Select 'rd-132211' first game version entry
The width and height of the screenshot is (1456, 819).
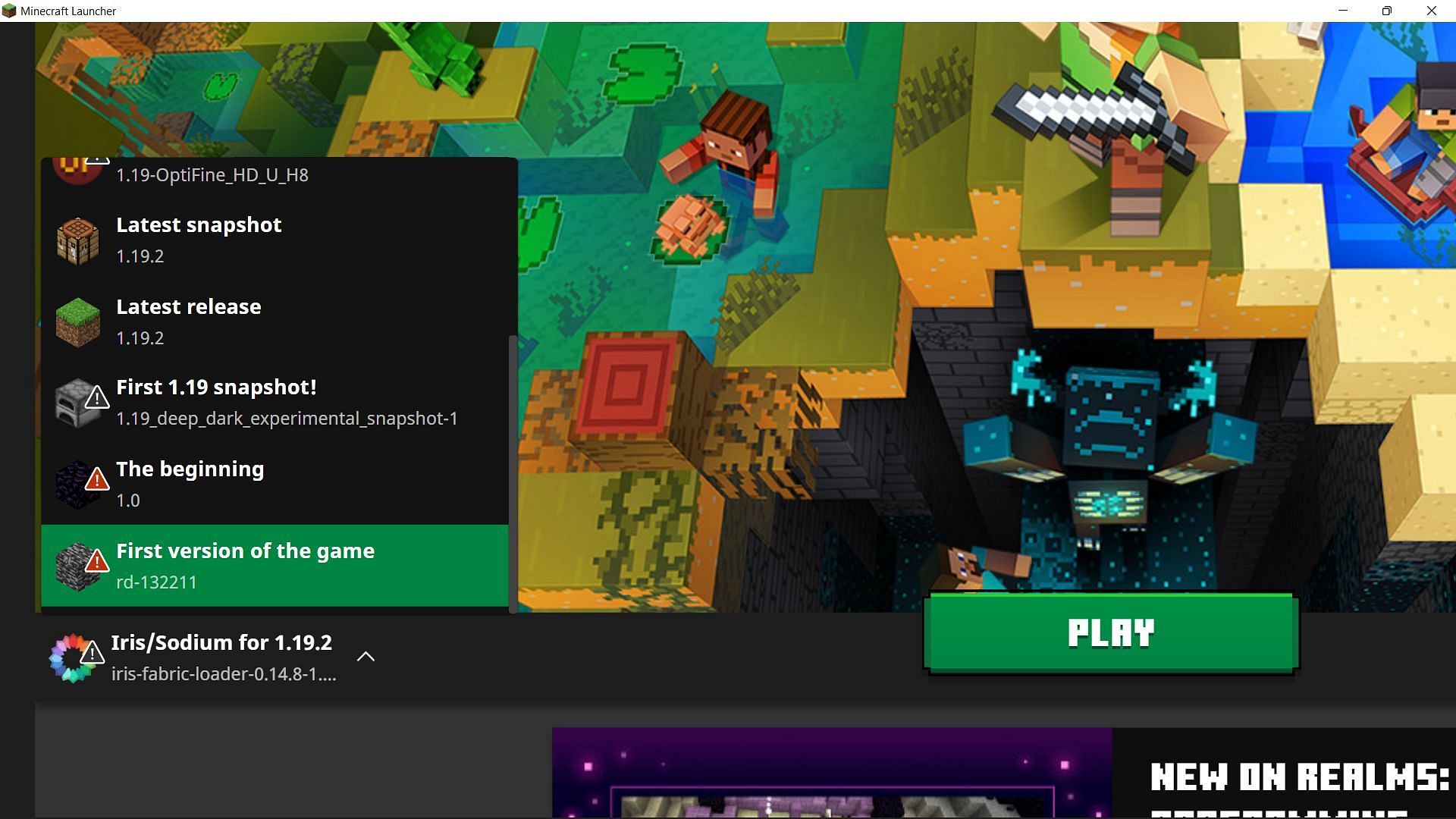pyautogui.click(x=275, y=565)
